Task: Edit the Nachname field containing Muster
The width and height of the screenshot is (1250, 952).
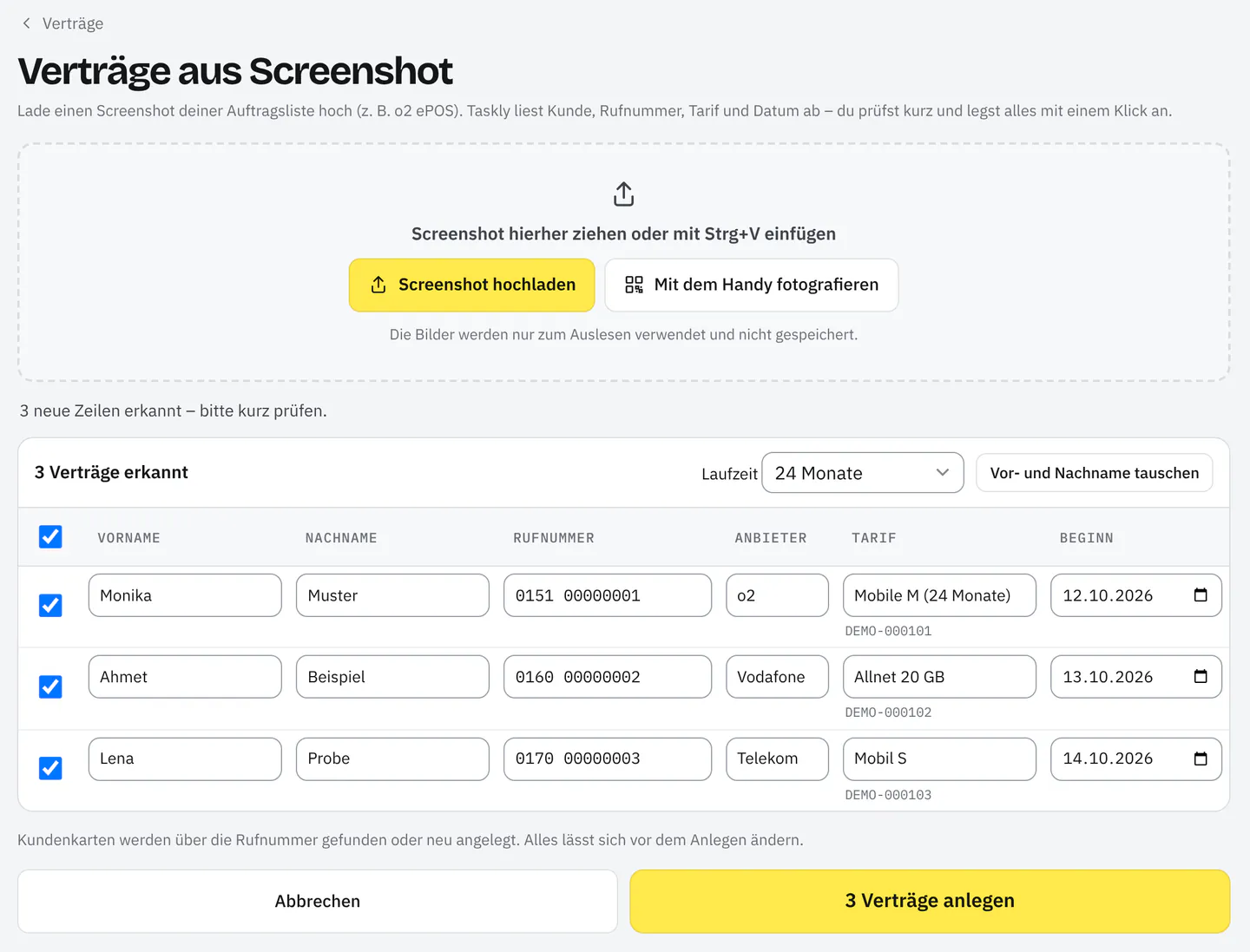Action: (392, 595)
